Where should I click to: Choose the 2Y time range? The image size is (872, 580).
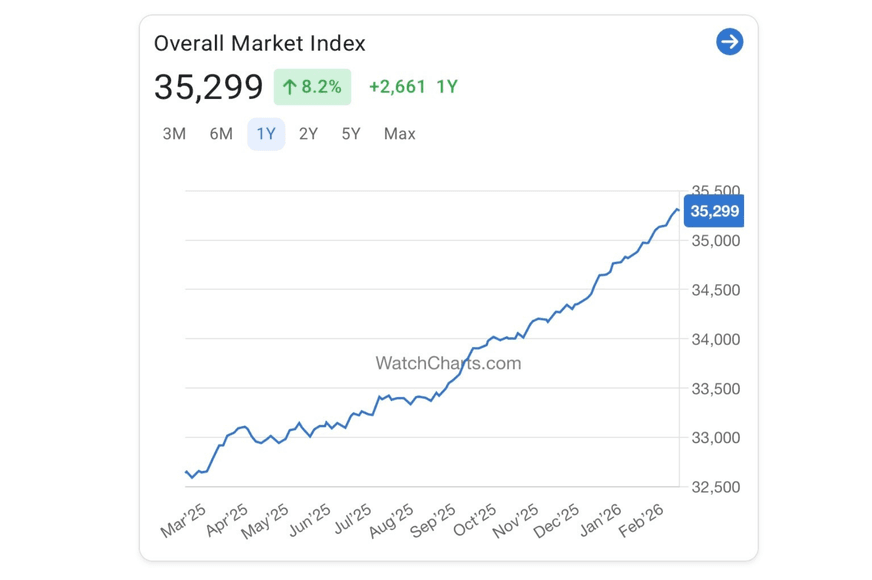(308, 134)
